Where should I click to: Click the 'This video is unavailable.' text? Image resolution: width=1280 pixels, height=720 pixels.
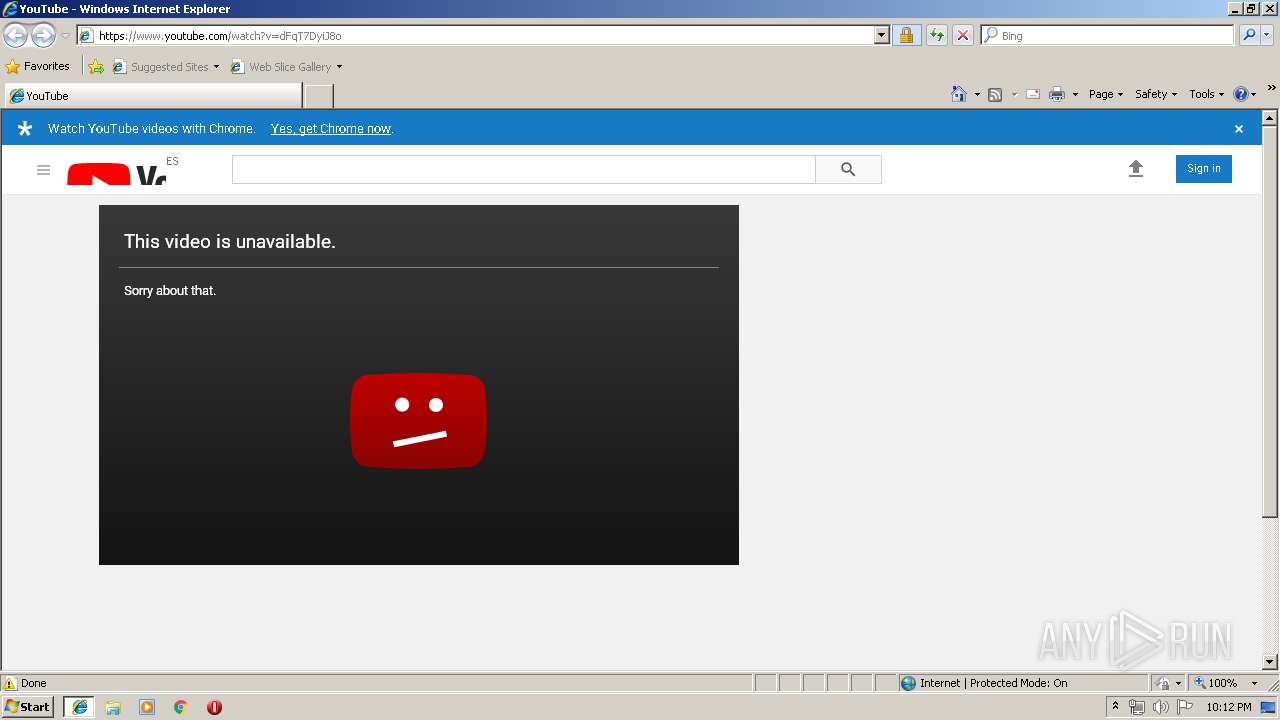click(230, 241)
